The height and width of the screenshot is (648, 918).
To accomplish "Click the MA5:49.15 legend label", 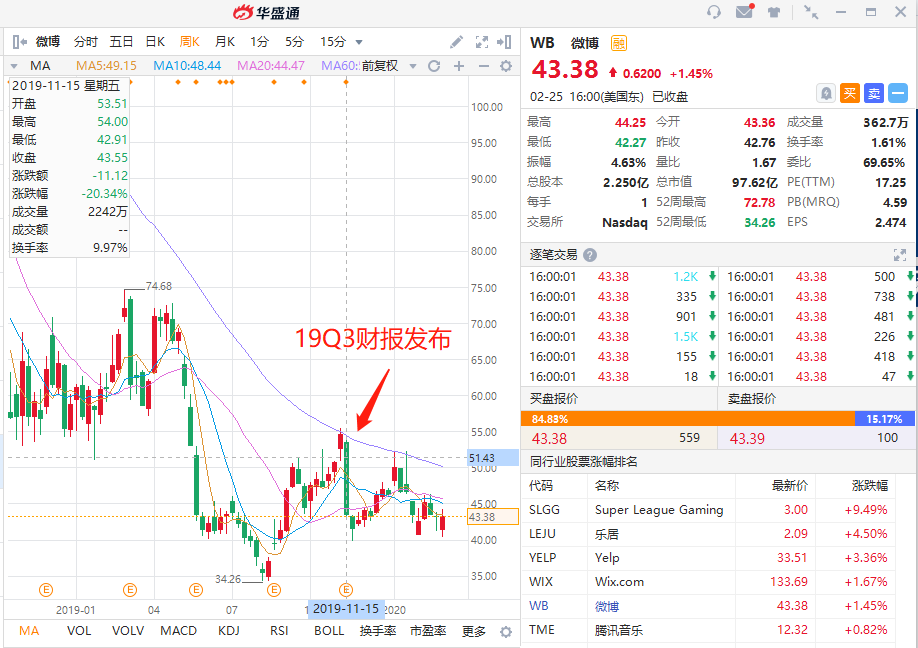I will pyautogui.click(x=106, y=66).
